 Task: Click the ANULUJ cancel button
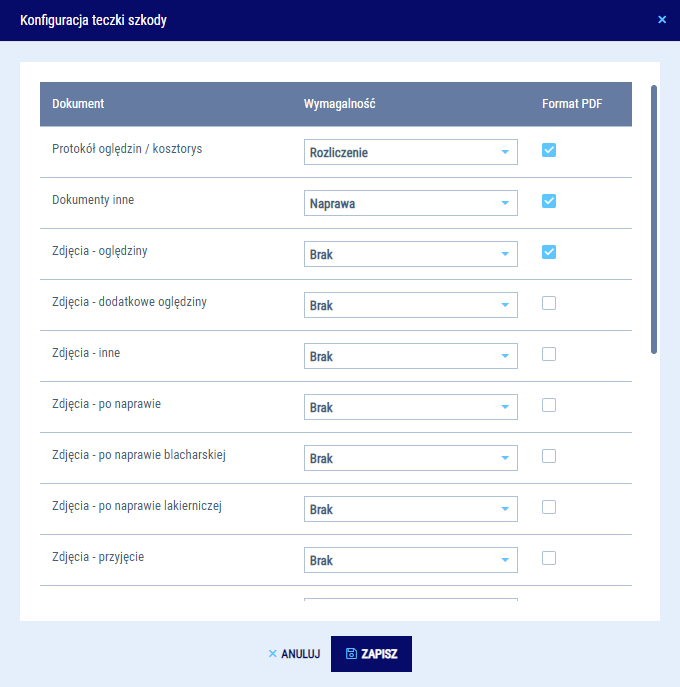pos(294,654)
